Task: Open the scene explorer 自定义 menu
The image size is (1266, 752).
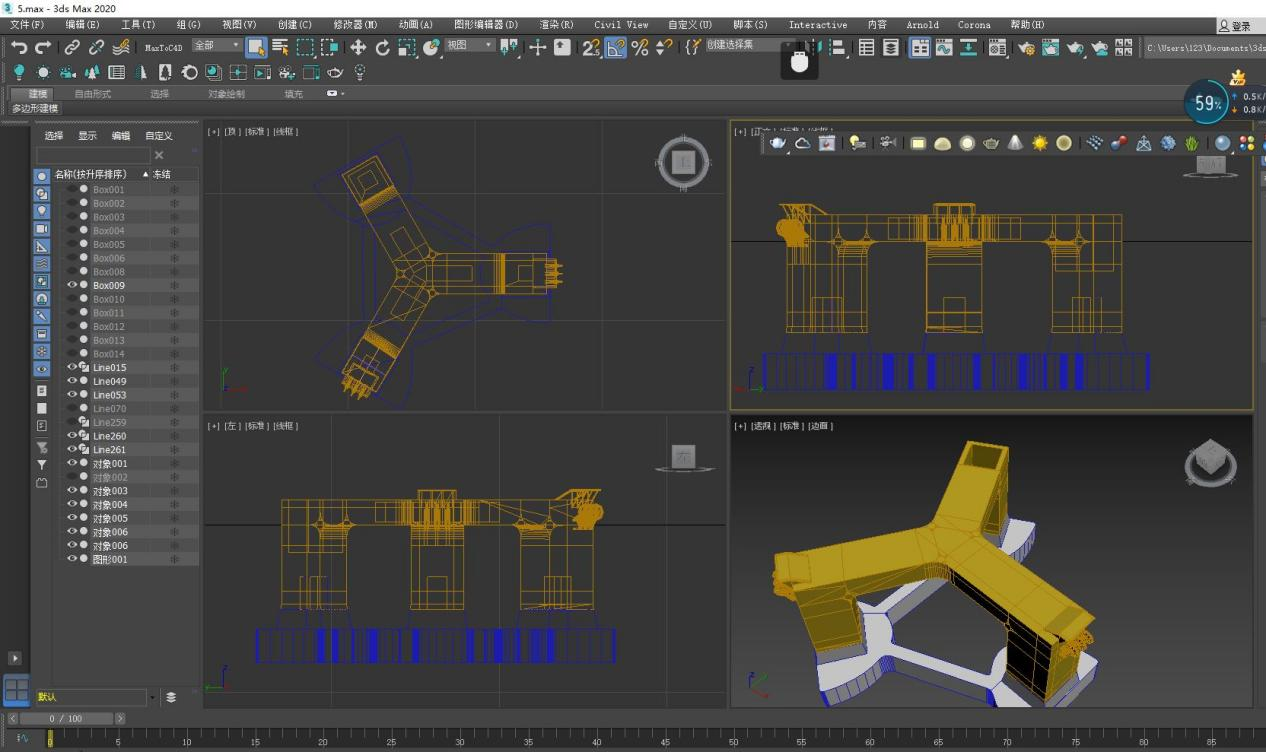Action: point(158,135)
